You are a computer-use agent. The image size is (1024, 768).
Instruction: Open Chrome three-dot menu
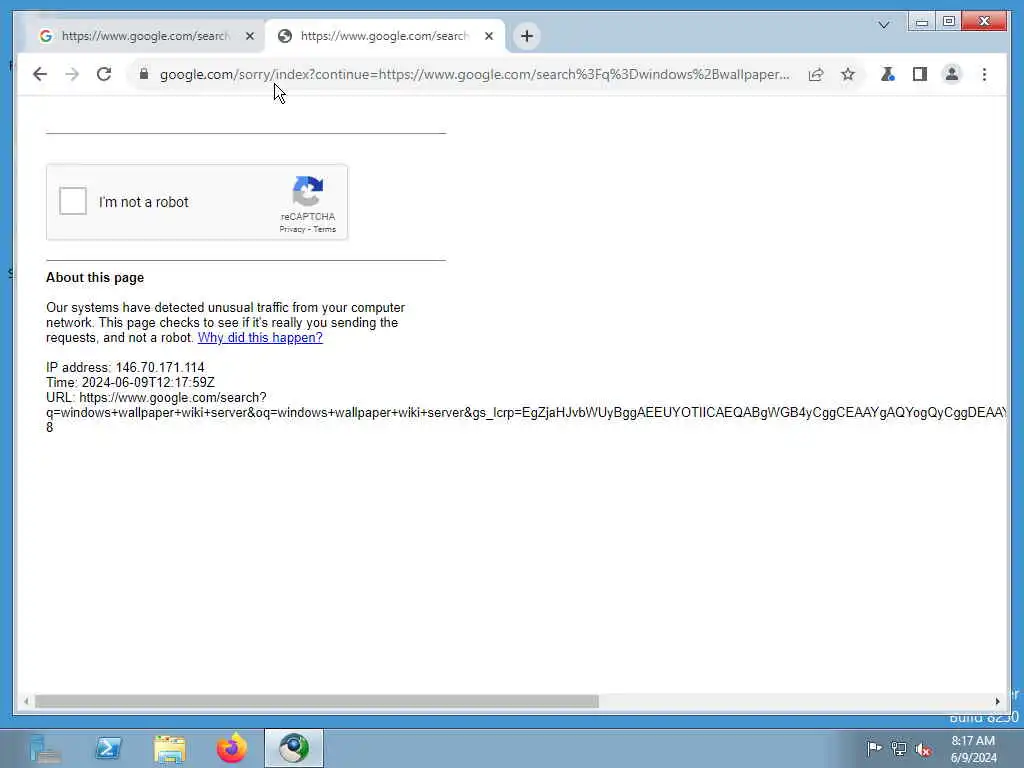[x=984, y=74]
